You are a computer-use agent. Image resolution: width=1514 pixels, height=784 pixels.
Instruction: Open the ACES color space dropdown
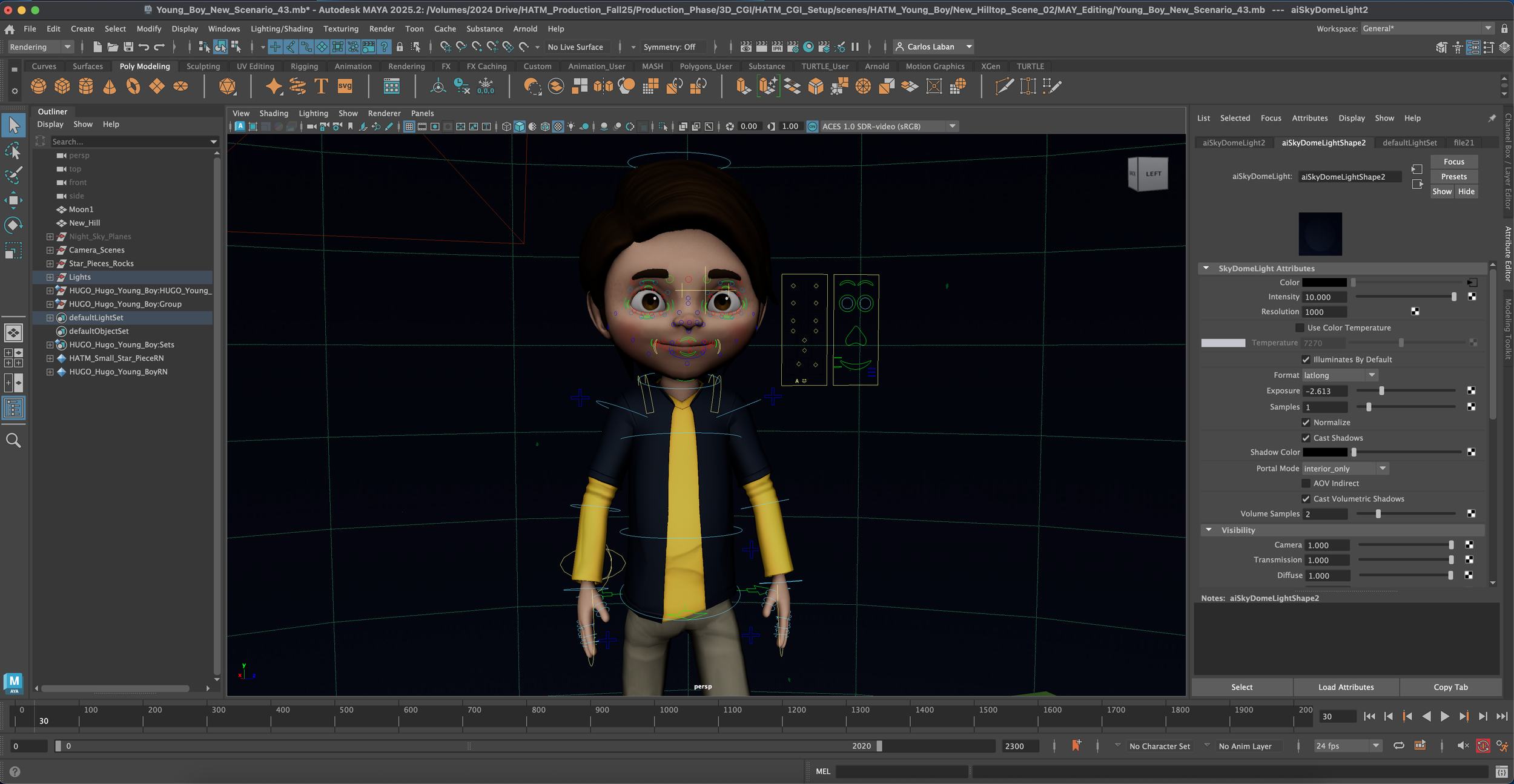click(x=889, y=127)
